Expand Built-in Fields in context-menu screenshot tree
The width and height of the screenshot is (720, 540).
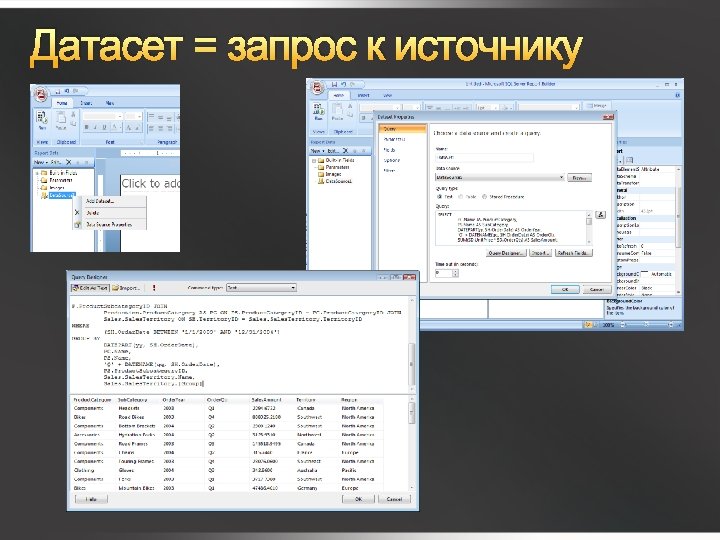point(37,173)
